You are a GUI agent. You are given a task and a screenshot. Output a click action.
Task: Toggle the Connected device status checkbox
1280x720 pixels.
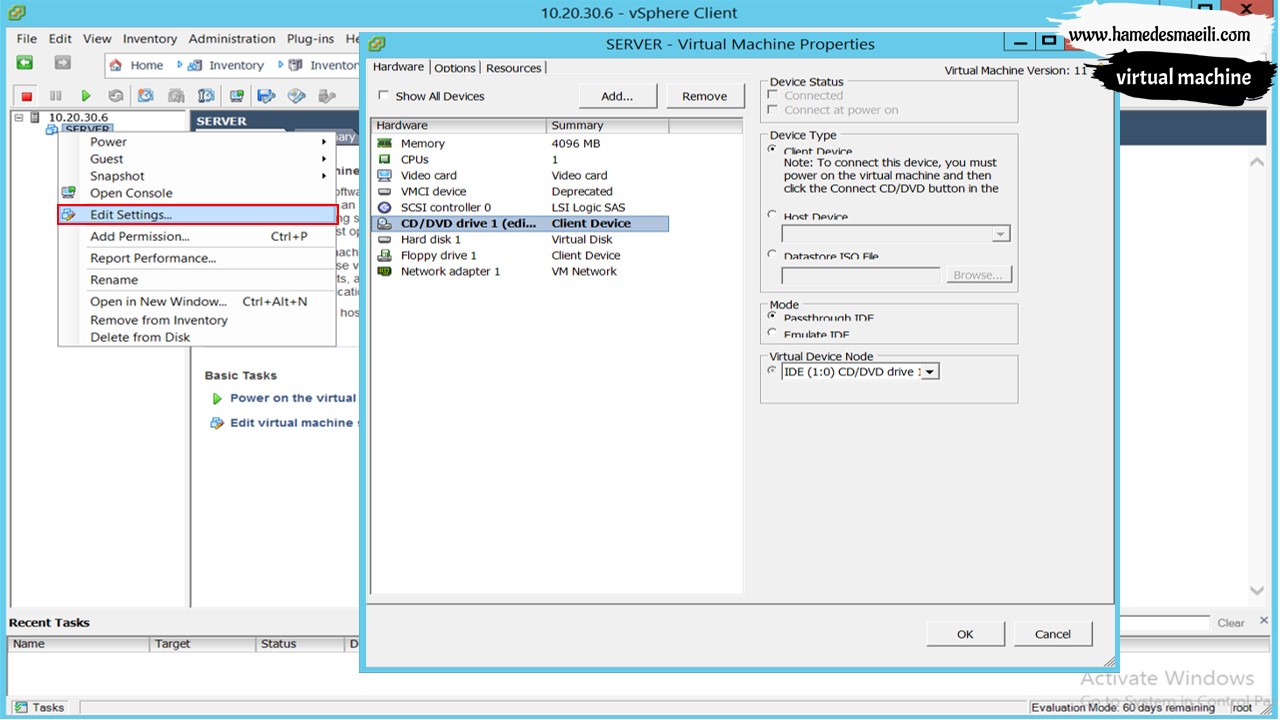(772, 95)
